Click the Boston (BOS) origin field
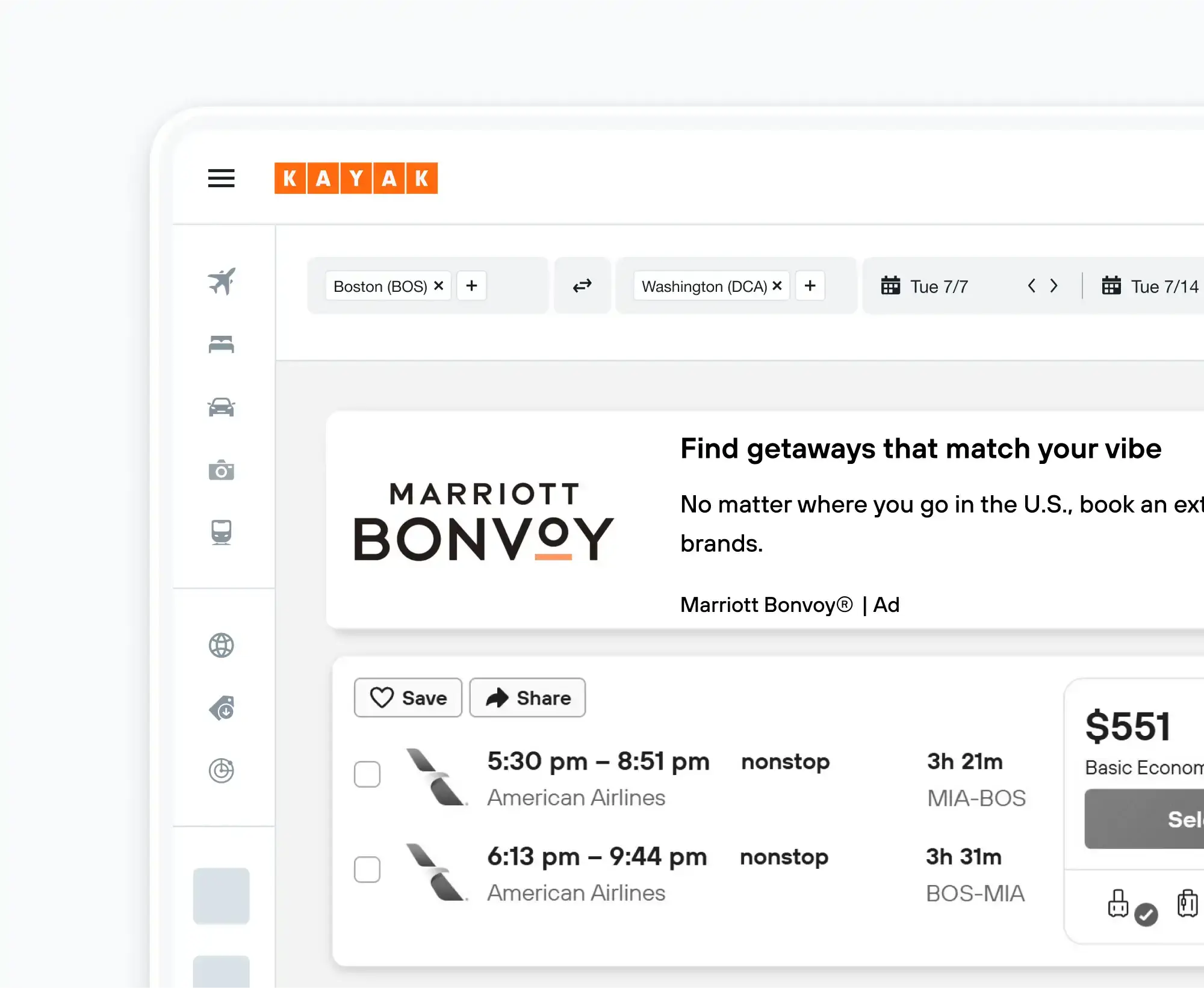Image resolution: width=1204 pixels, height=988 pixels. (x=427, y=286)
